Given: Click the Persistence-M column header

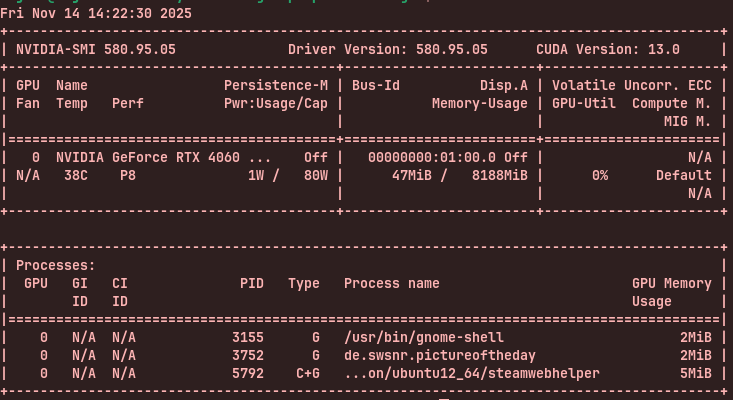Looking at the screenshot, I should (275, 86).
